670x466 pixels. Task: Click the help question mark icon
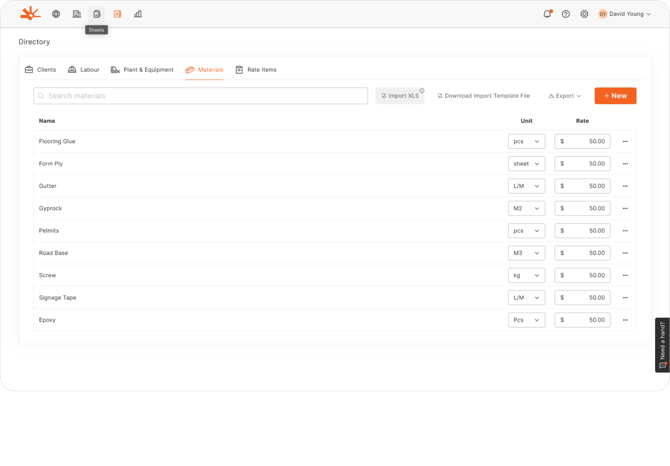[566, 14]
